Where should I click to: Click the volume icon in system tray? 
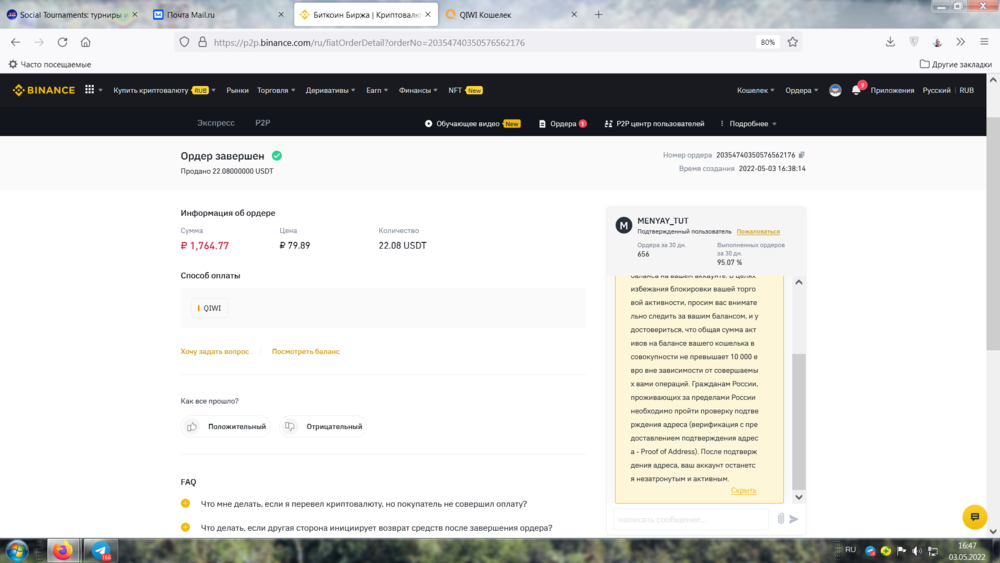coord(917,551)
